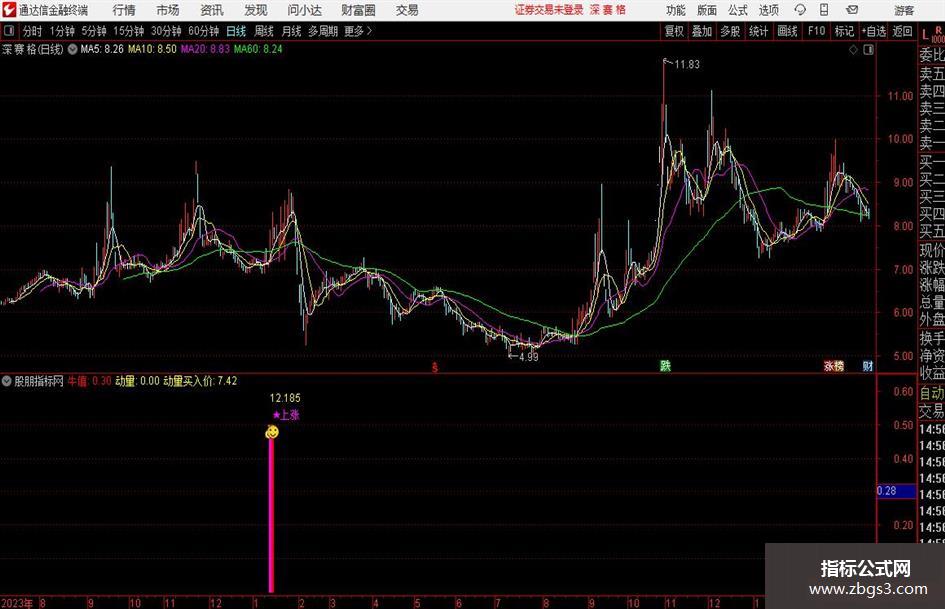Click the 游客 guest account label
Viewport: 945px width, 609px height.
(903, 10)
